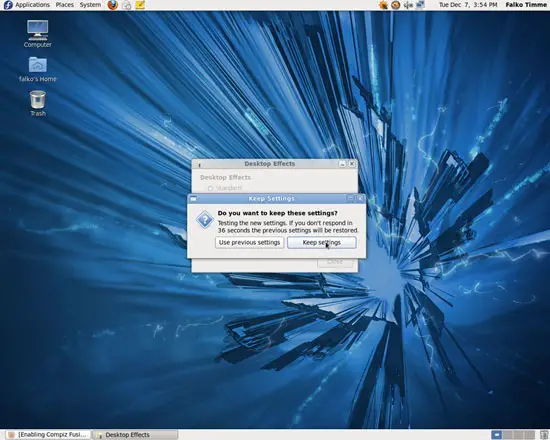Open the mail launcher icon in panel

pyautogui.click(x=127, y=5)
